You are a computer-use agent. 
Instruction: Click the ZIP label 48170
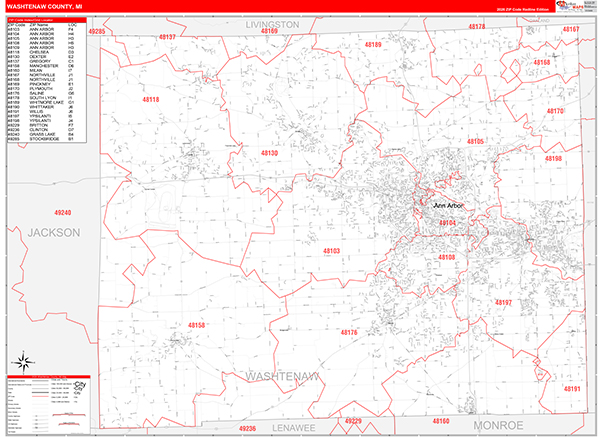coord(555,111)
